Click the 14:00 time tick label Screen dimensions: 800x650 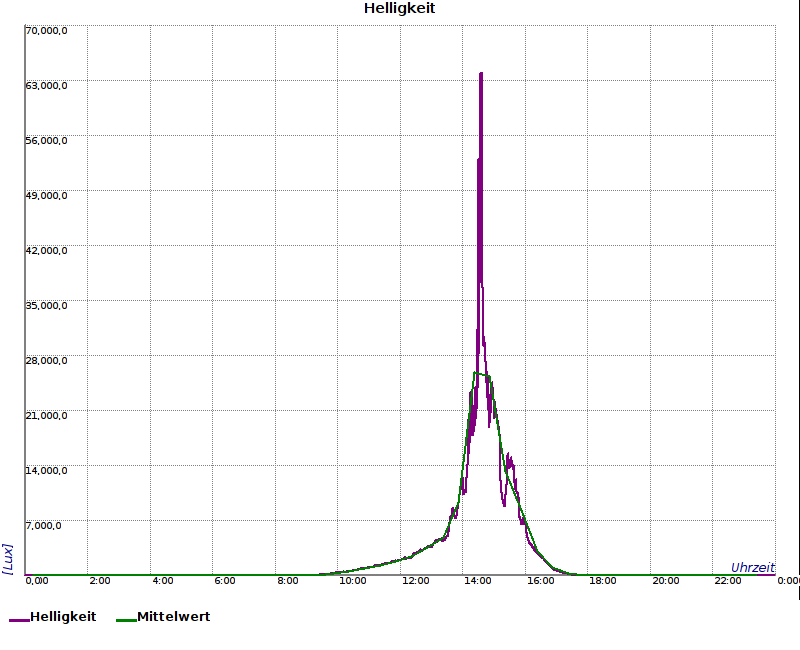(x=478, y=581)
